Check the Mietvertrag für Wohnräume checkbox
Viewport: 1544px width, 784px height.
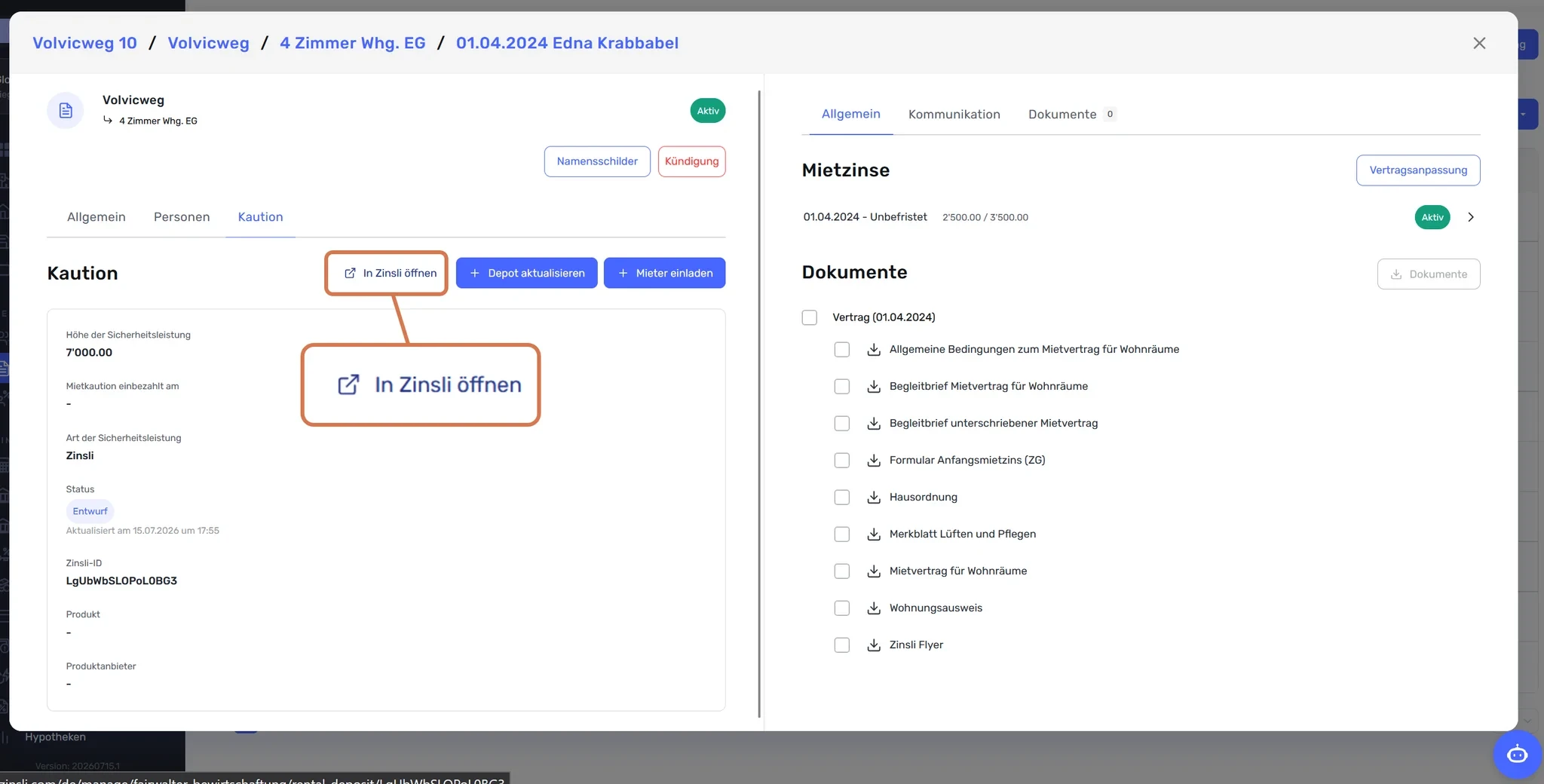click(842, 571)
